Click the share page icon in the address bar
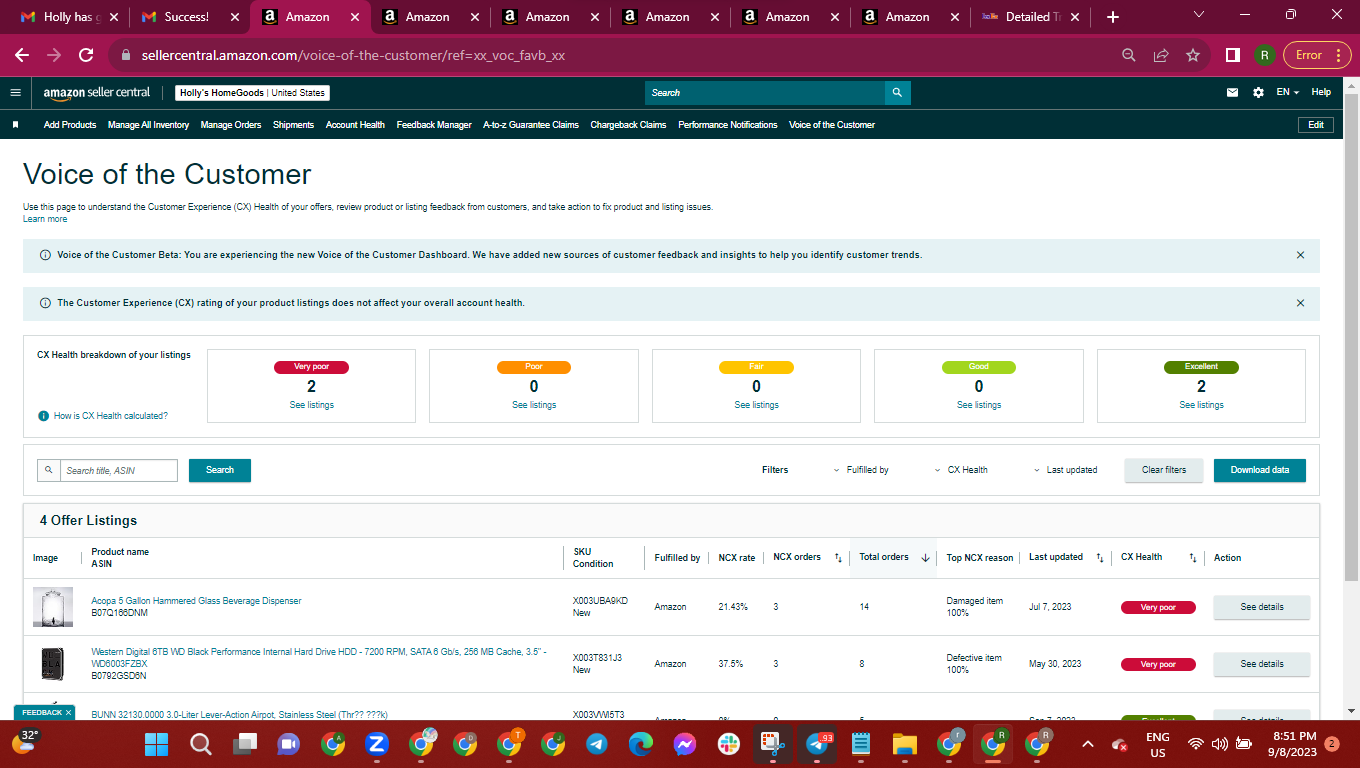The width and height of the screenshot is (1360, 768). point(1161,55)
